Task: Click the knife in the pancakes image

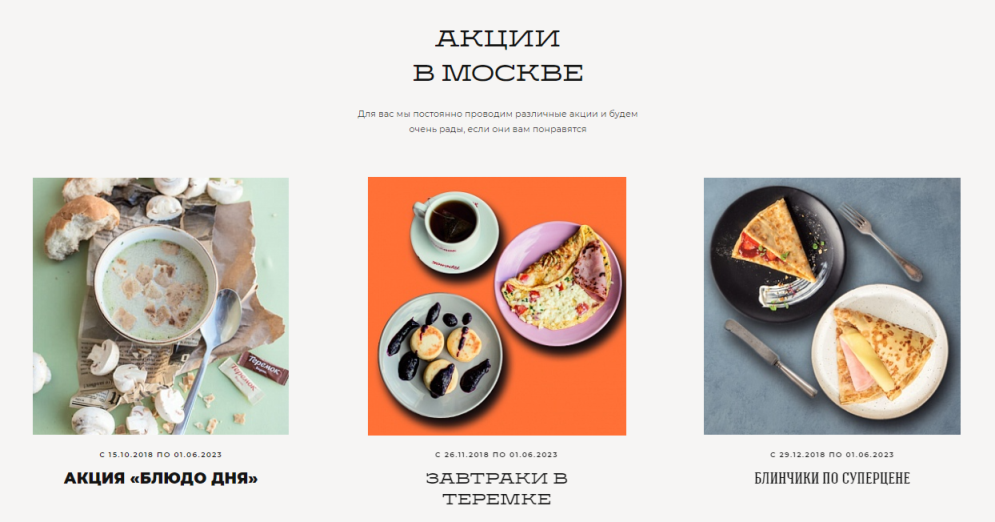Action: tap(770, 357)
